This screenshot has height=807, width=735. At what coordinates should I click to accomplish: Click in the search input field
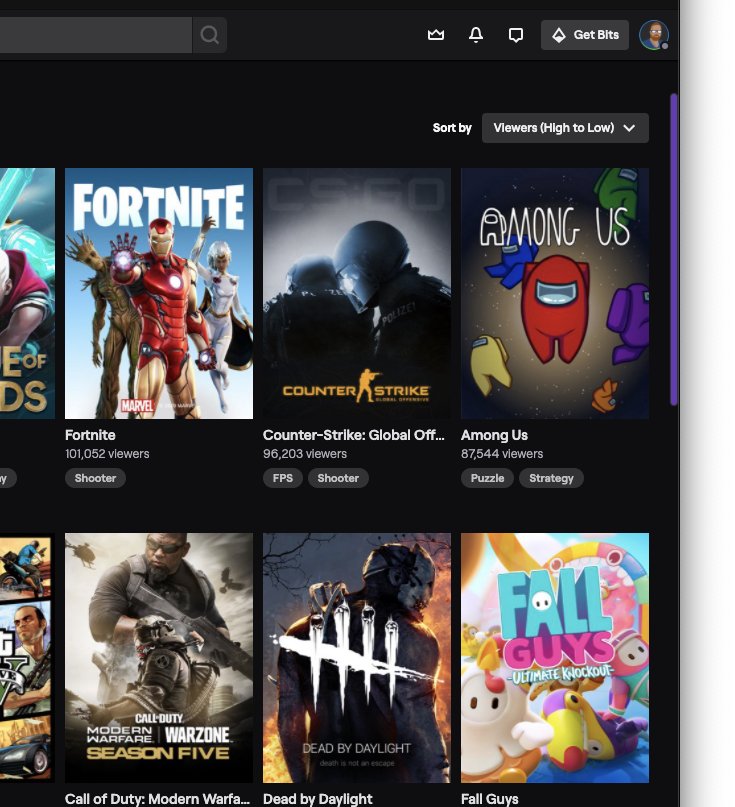click(x=96, y=35)
